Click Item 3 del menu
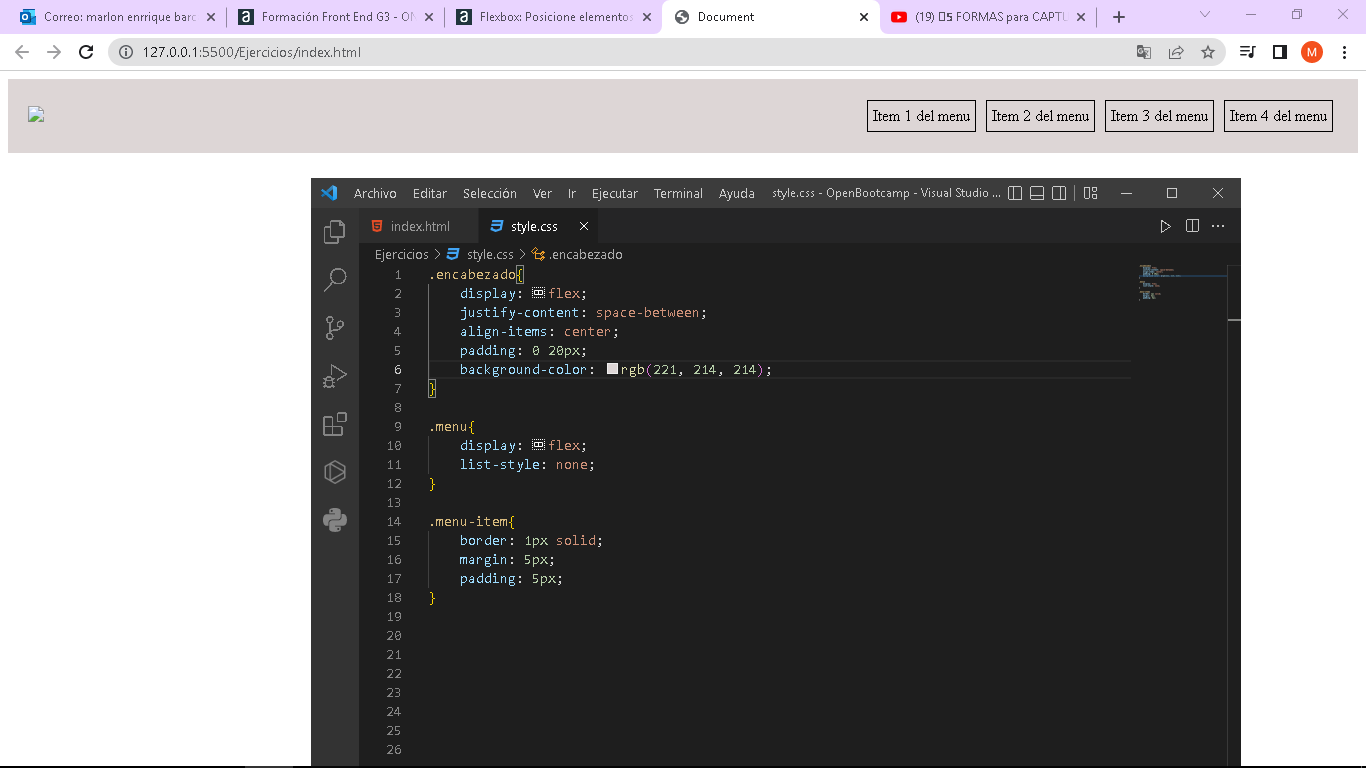1366x768 pixels. 1159,116
